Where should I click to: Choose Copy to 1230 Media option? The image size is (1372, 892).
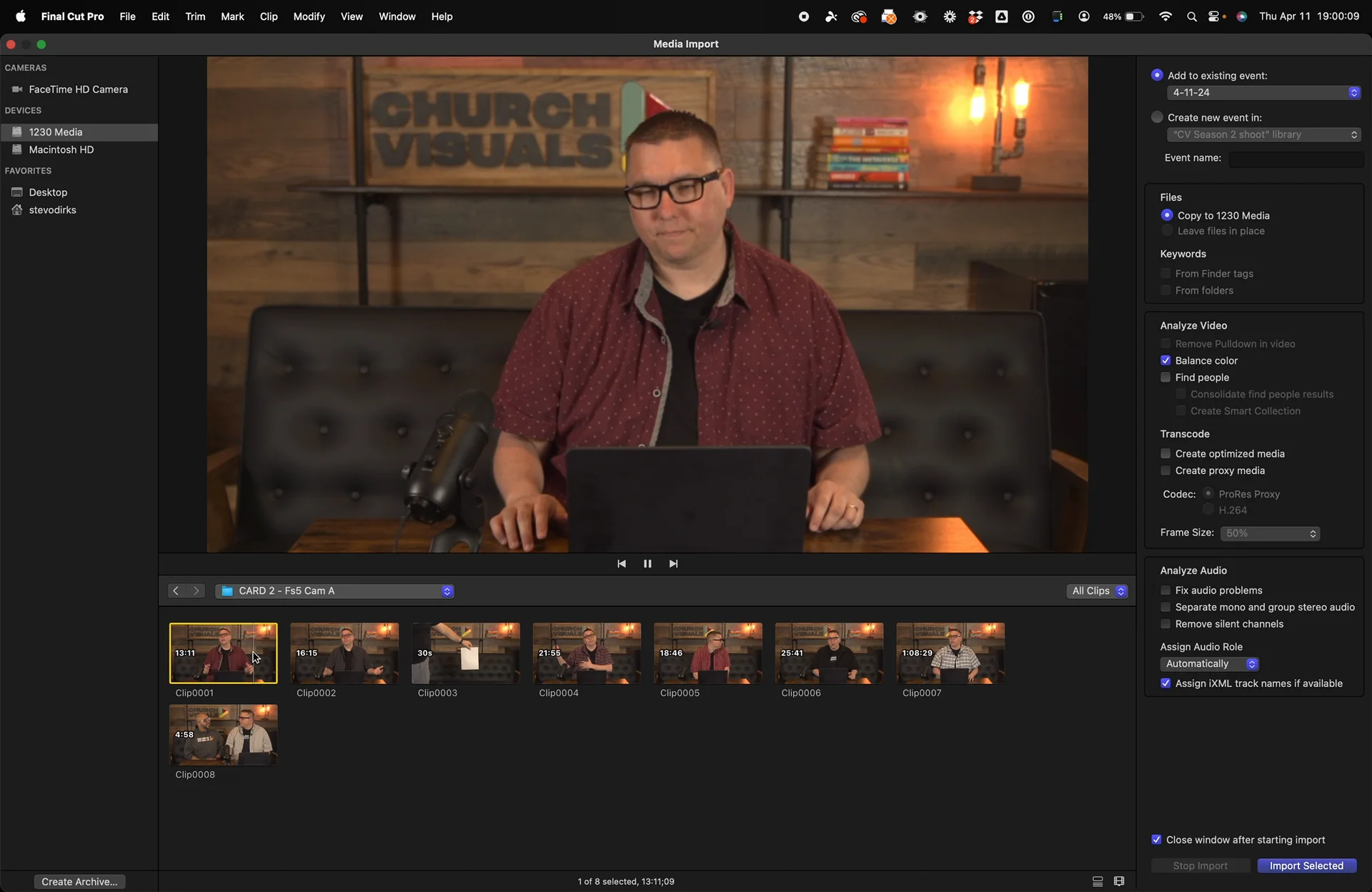[1167, 215]
